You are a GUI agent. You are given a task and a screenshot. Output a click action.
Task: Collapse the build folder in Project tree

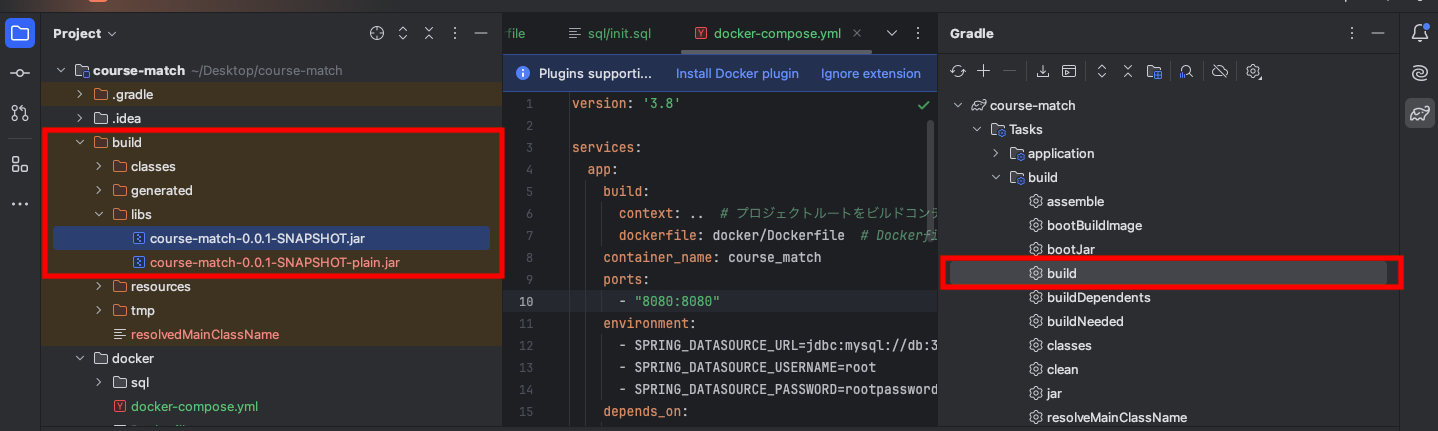click(x=80, y=143)
